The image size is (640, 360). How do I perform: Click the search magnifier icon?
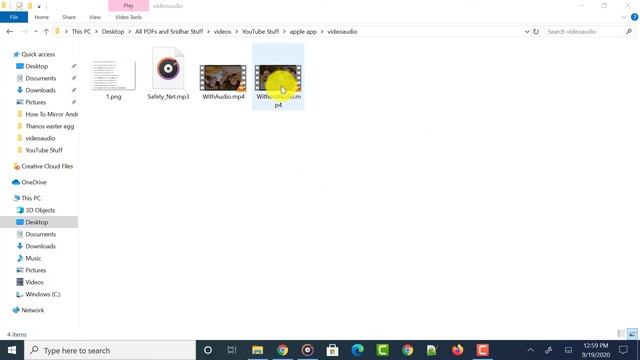click(629, 31)
